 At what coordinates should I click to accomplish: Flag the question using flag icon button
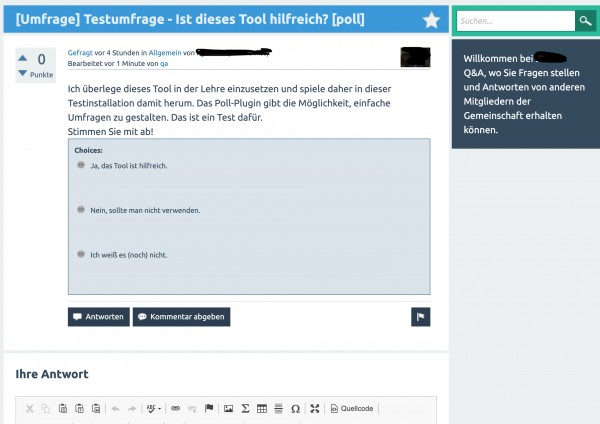[x=420, y=316]
